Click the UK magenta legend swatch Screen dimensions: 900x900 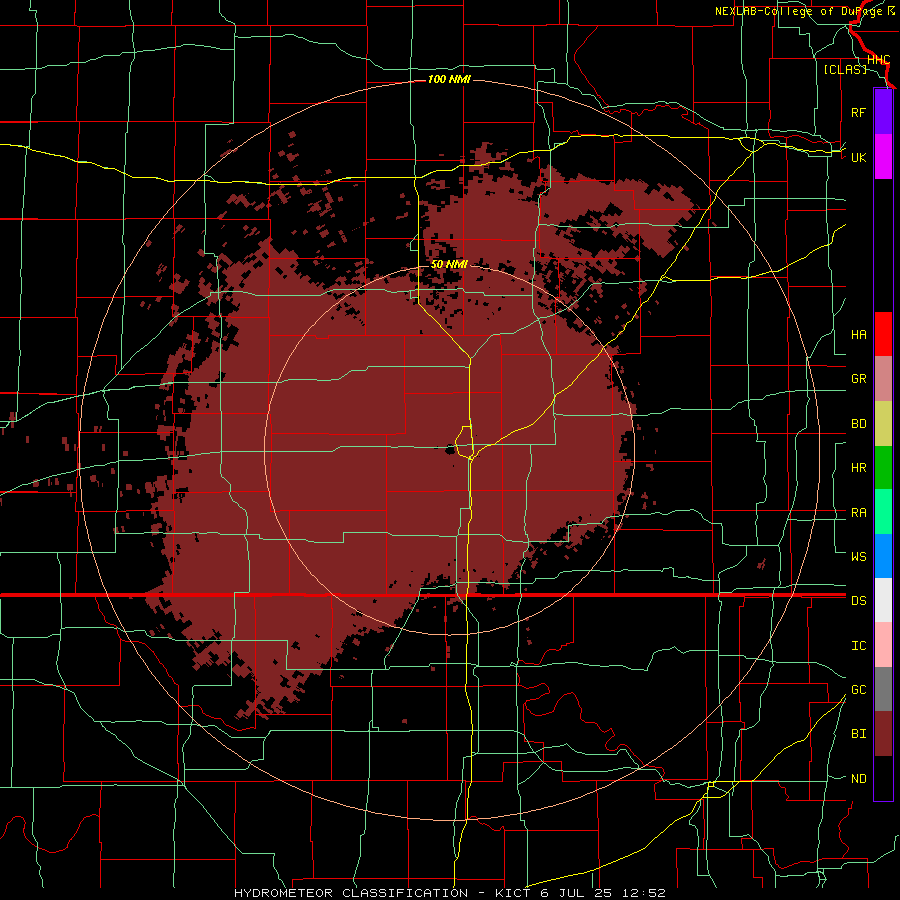(x=883, y=157)
